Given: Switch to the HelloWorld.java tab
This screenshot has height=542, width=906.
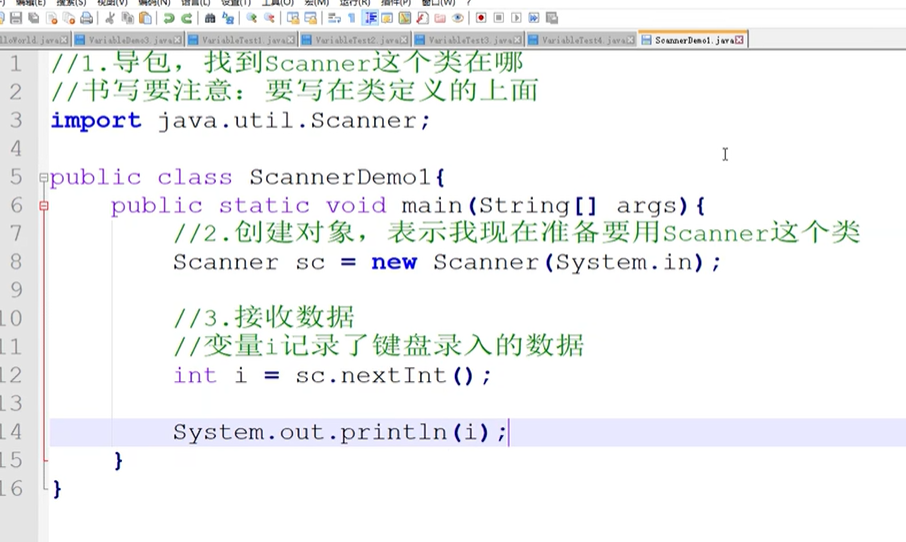Looking at the screenshot, I should 34,40.
